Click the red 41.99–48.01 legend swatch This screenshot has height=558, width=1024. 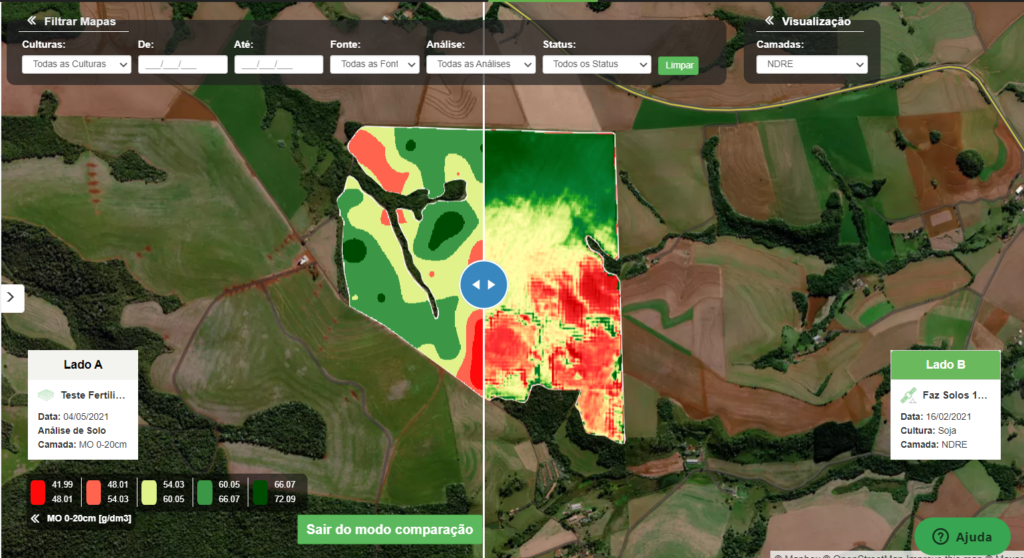coord(39,491)
